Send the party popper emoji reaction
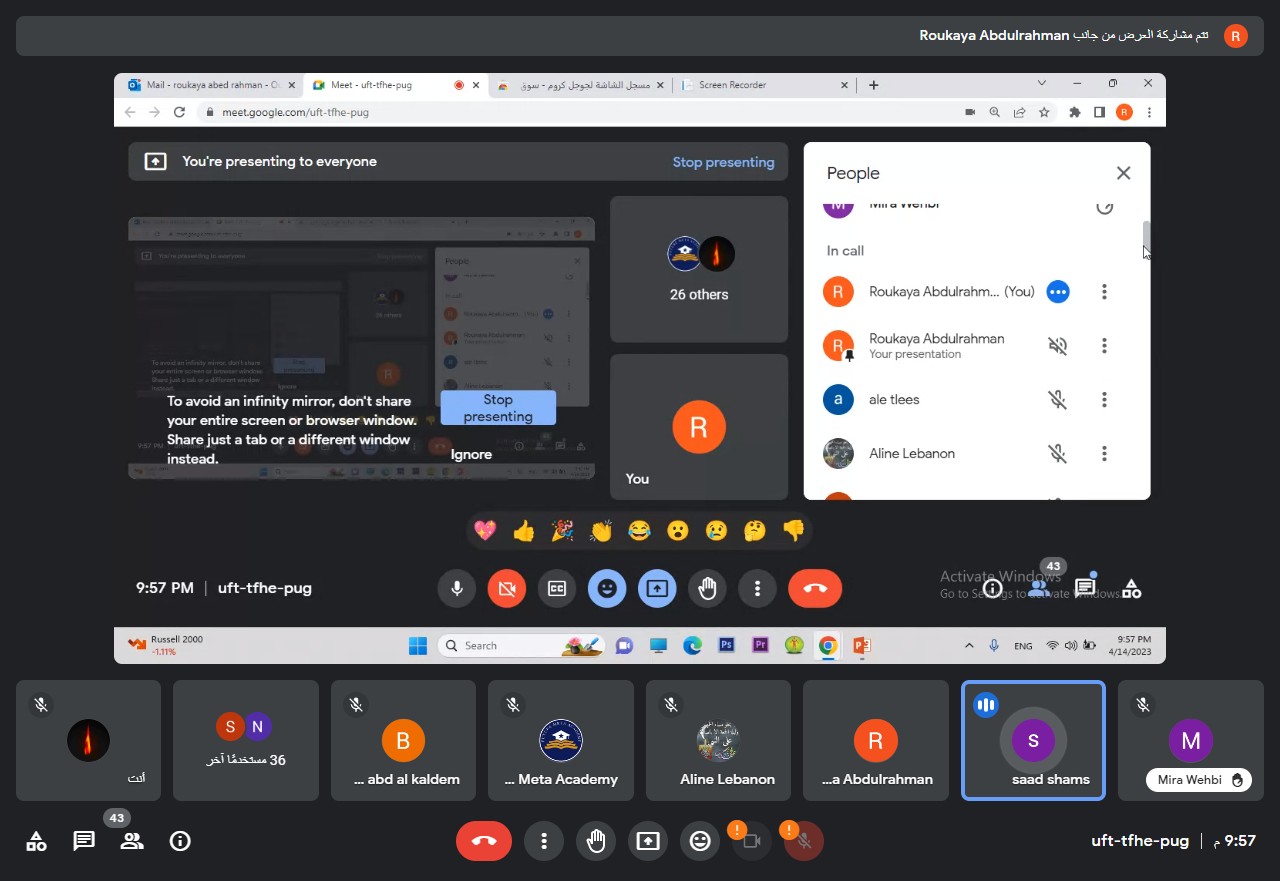Screen dimensions: 1280x881 pyautogui.click(x=562, y=531)
